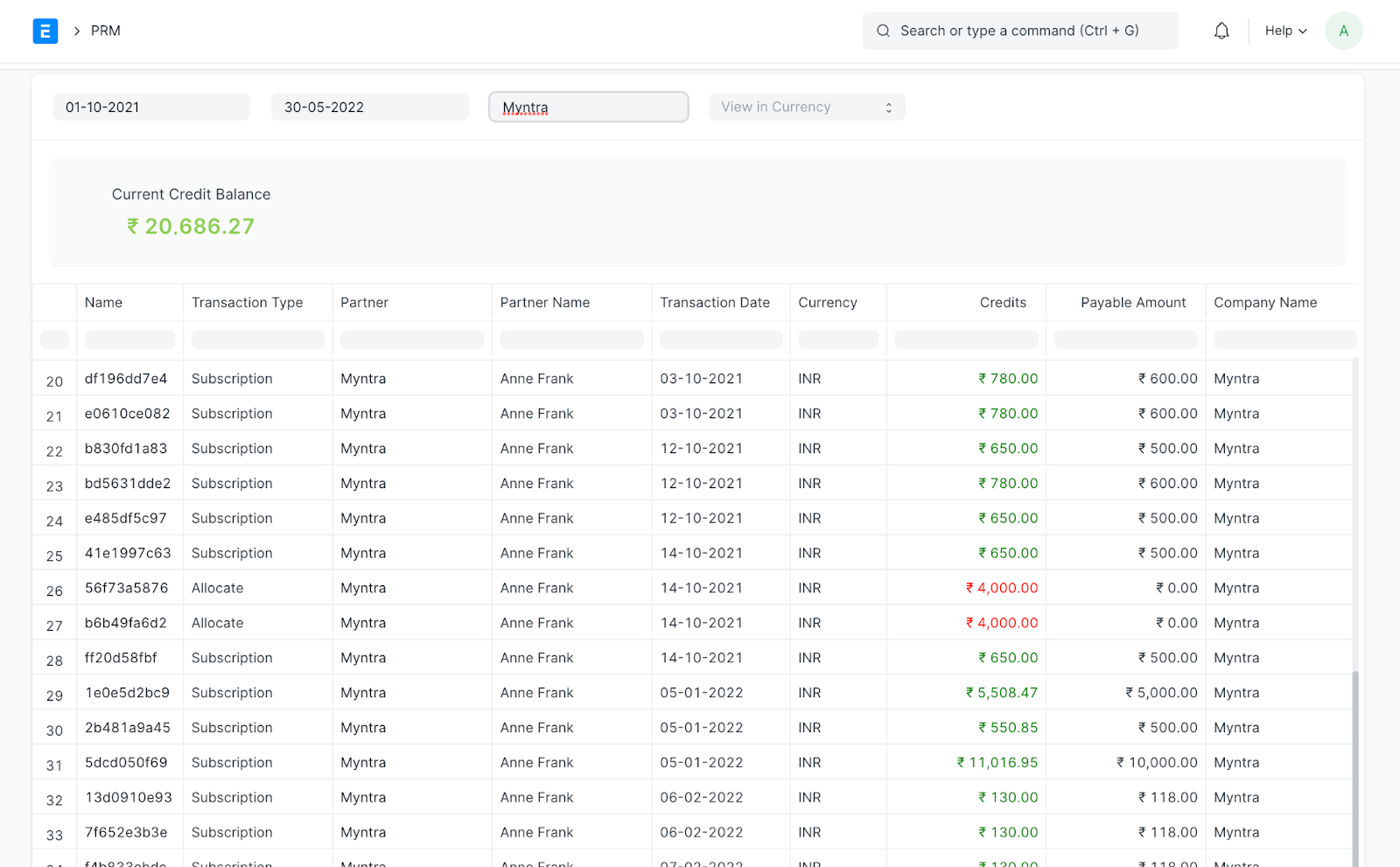1400x867 pixels.
Task: Select transaction row df196dd7e4
Action: tap(126, 379)
